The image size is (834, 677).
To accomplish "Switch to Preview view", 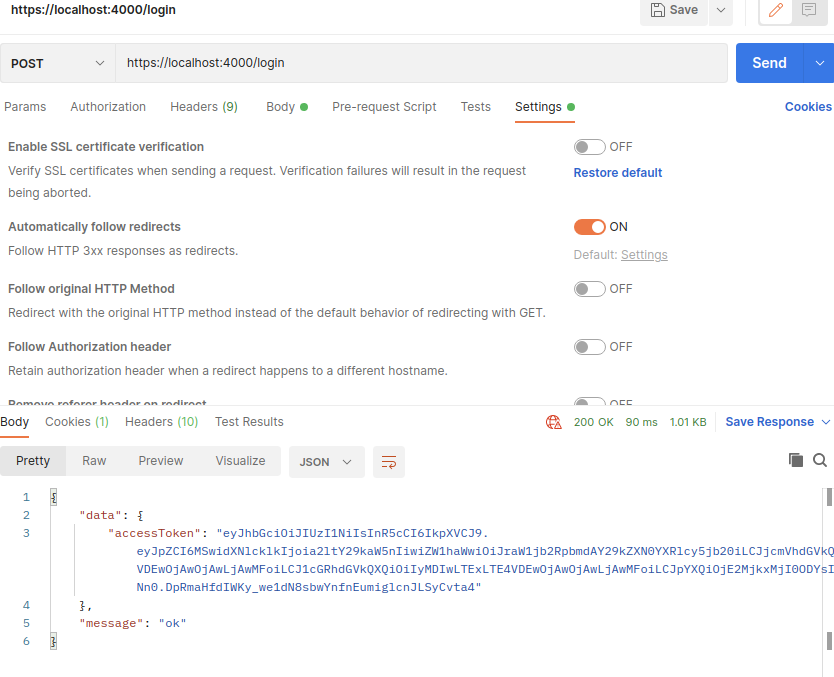I will pos(161,461).
